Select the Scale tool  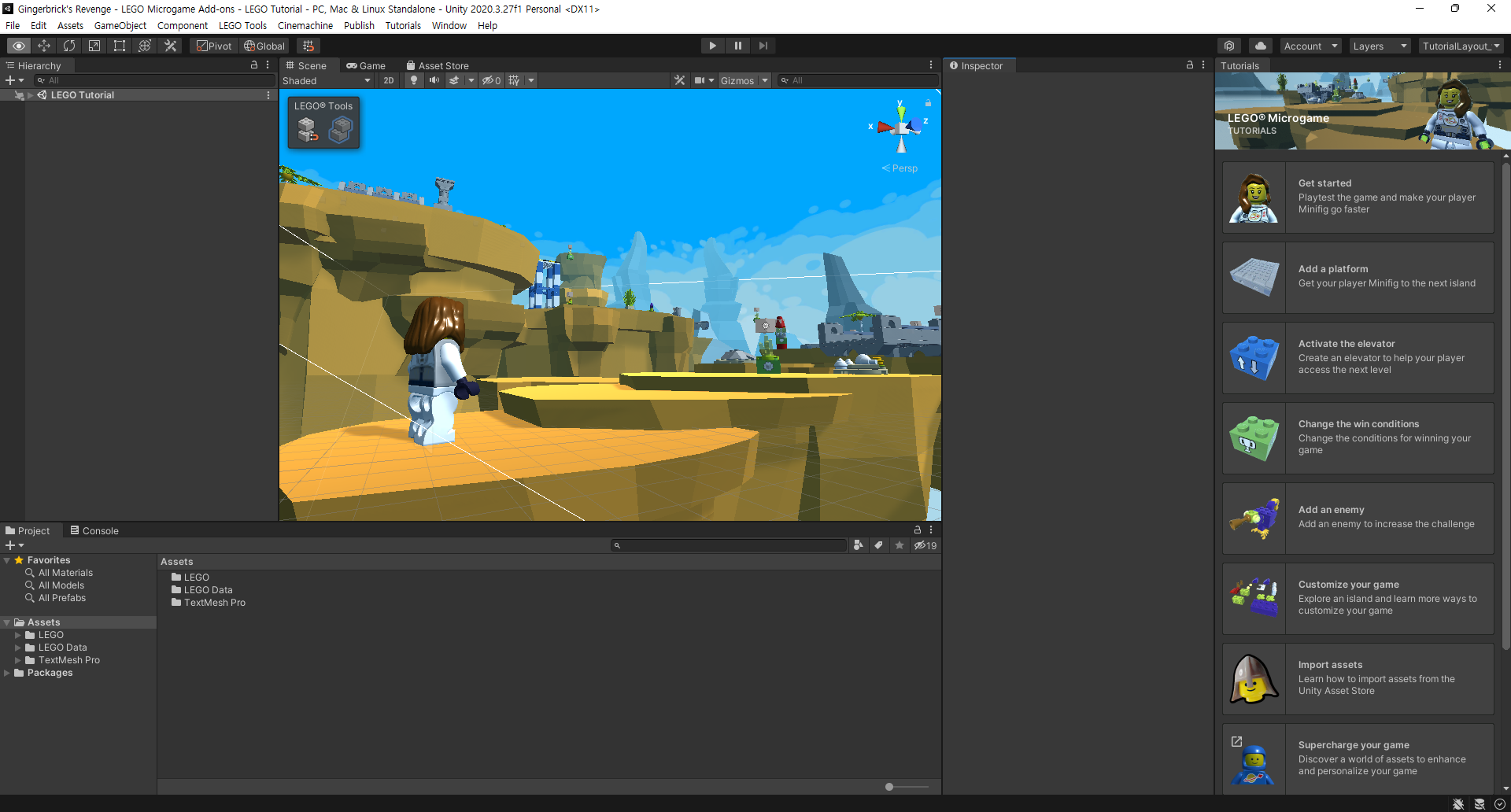[94, 46]
